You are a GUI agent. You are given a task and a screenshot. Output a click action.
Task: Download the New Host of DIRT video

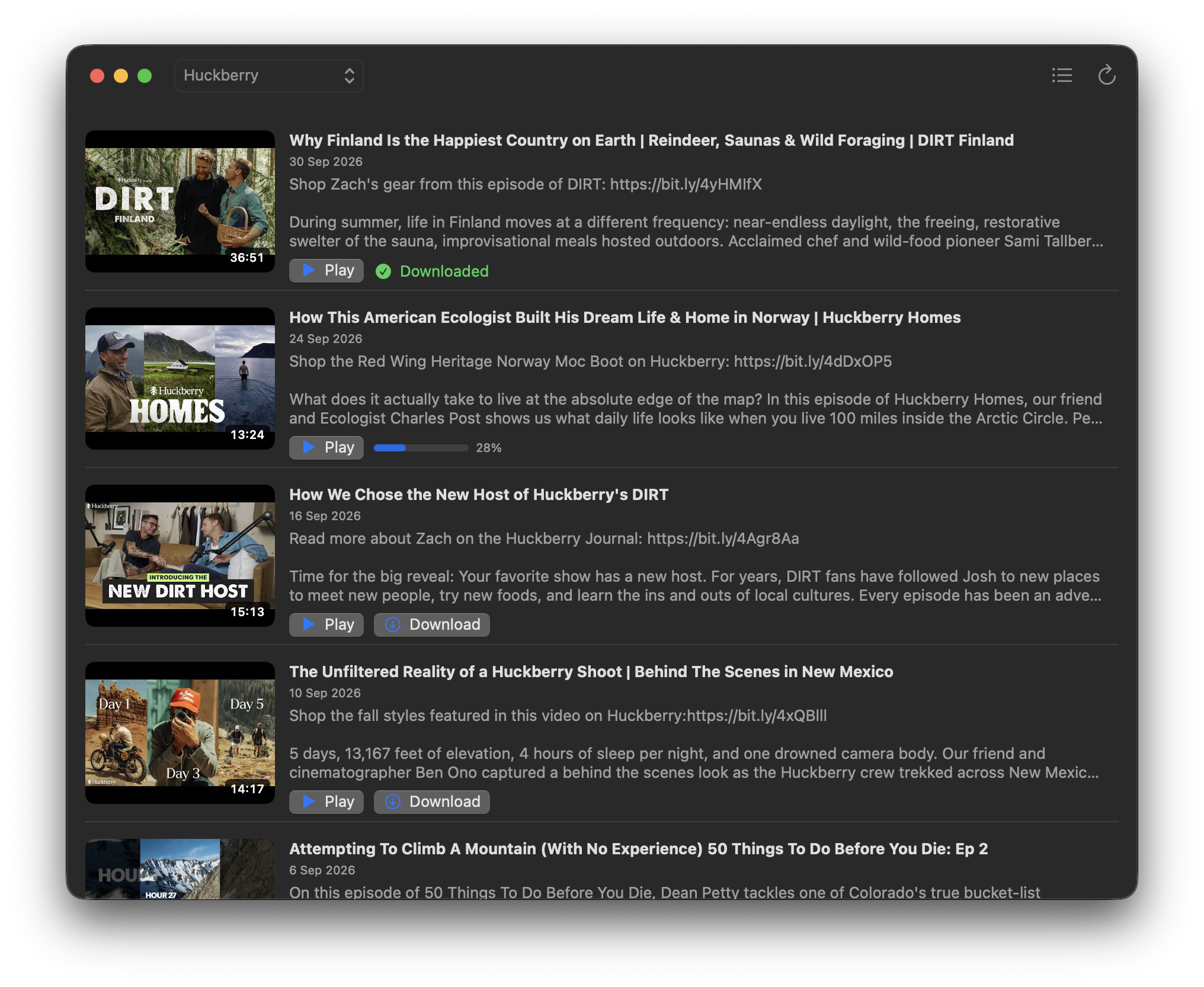[x=431, y=625]
